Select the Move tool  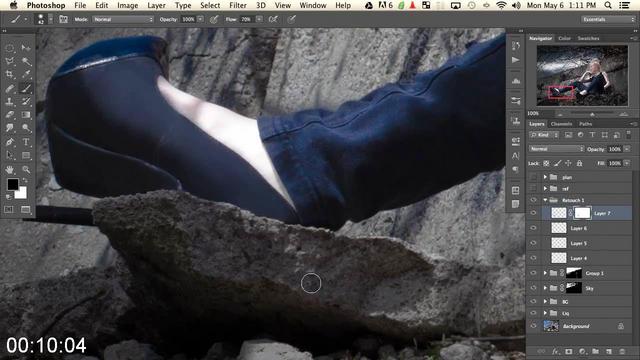coord(26,48)
